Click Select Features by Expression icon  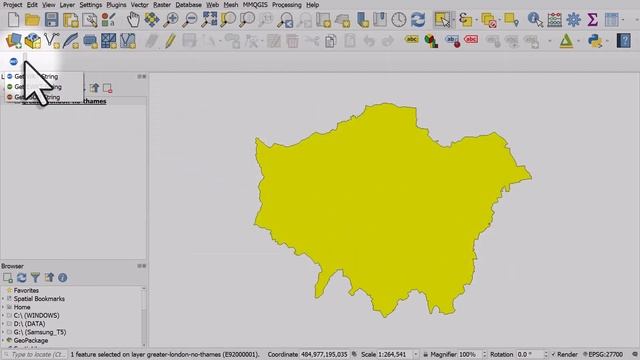click(x=465, y=20)
